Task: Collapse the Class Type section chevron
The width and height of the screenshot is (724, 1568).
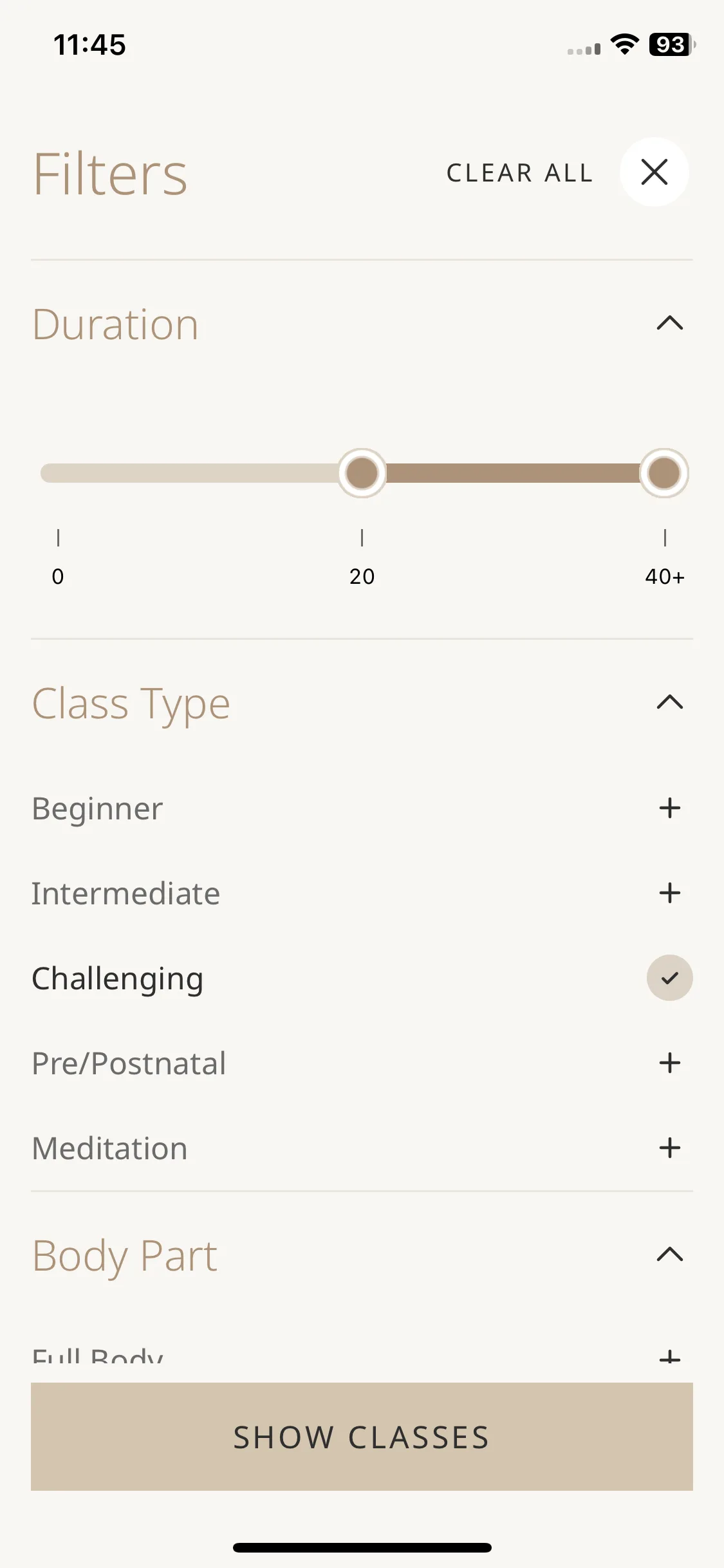Action: point(670,702)
